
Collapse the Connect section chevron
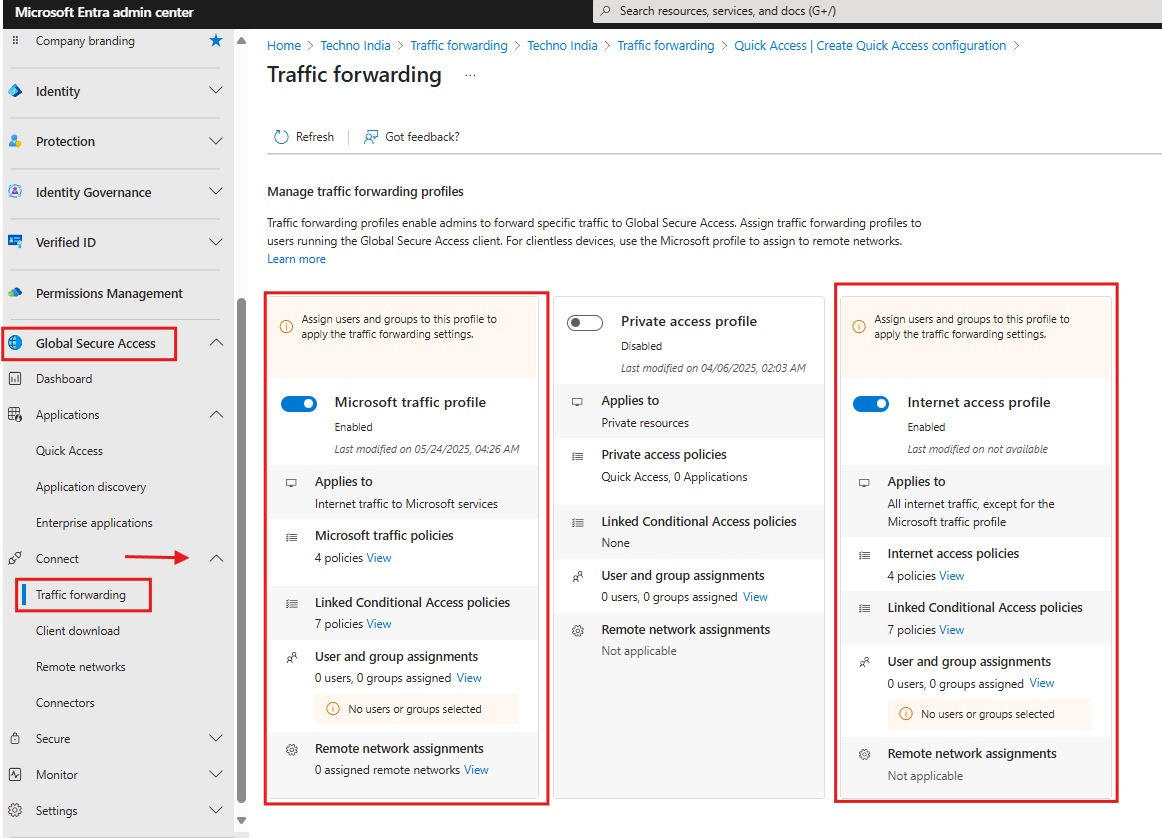coord(215,559)
